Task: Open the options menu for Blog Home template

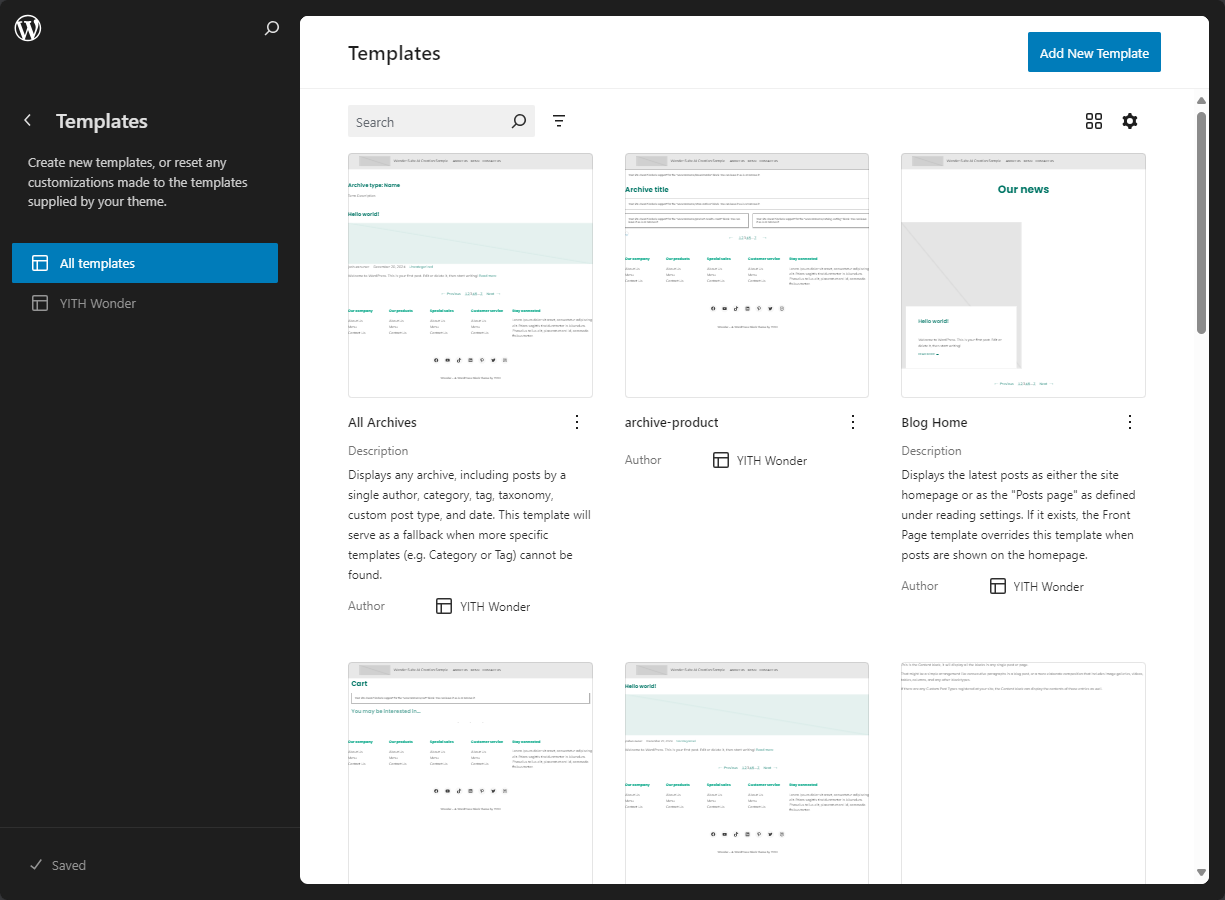Action: tap(1130, 421)
